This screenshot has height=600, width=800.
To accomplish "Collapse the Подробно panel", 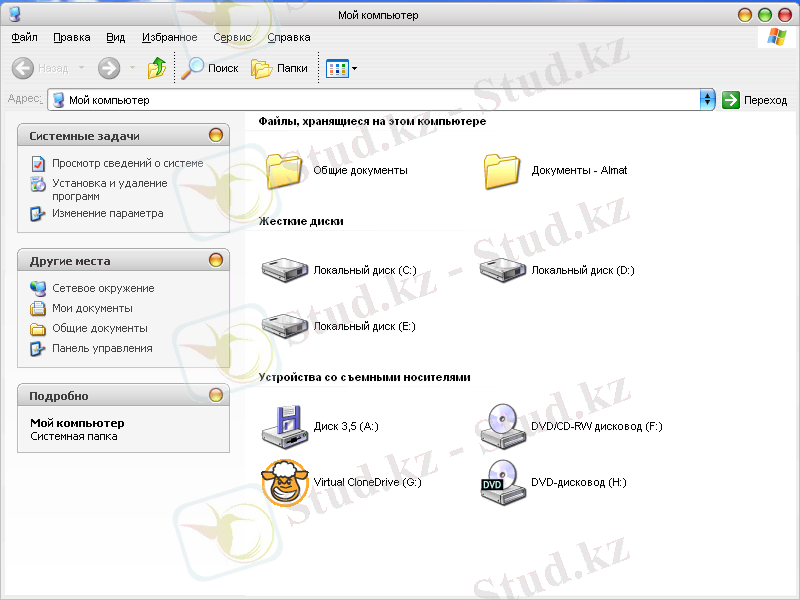I will coord(216,395).
